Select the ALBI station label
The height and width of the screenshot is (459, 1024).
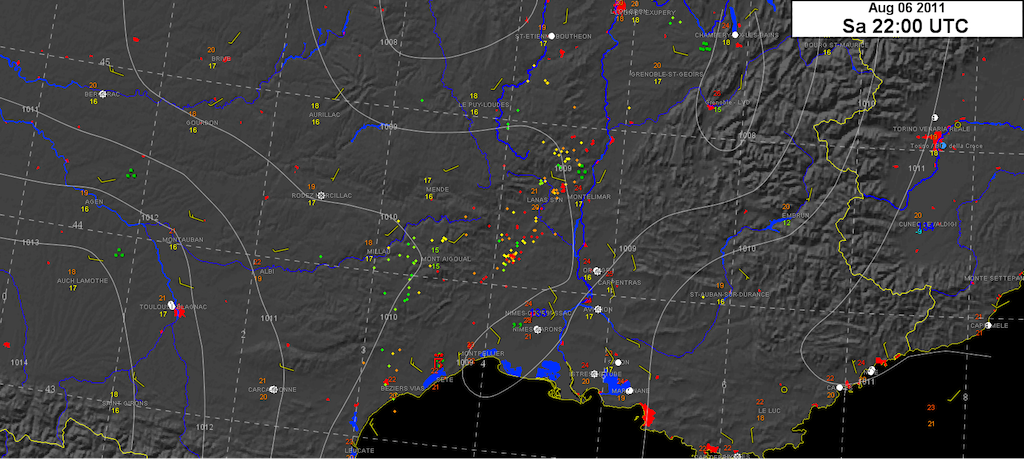pos(267,270)
